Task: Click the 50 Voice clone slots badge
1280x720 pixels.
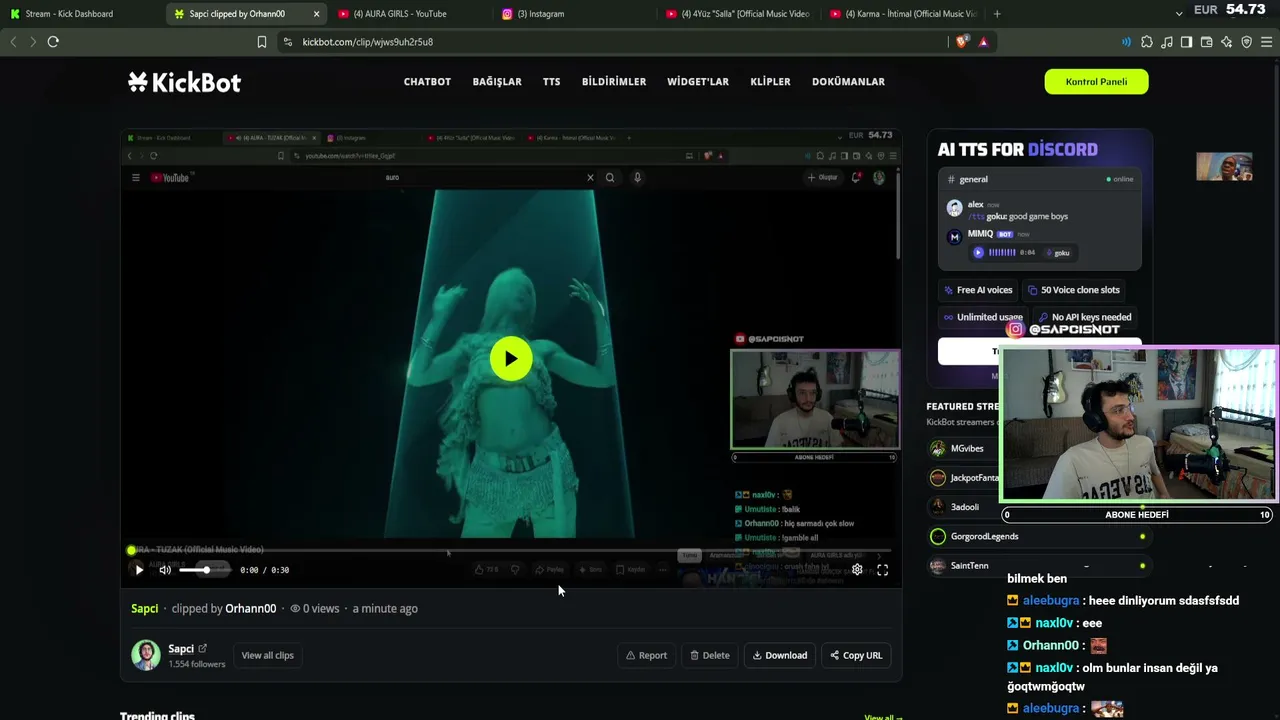Action: (x=1074, y=290)
